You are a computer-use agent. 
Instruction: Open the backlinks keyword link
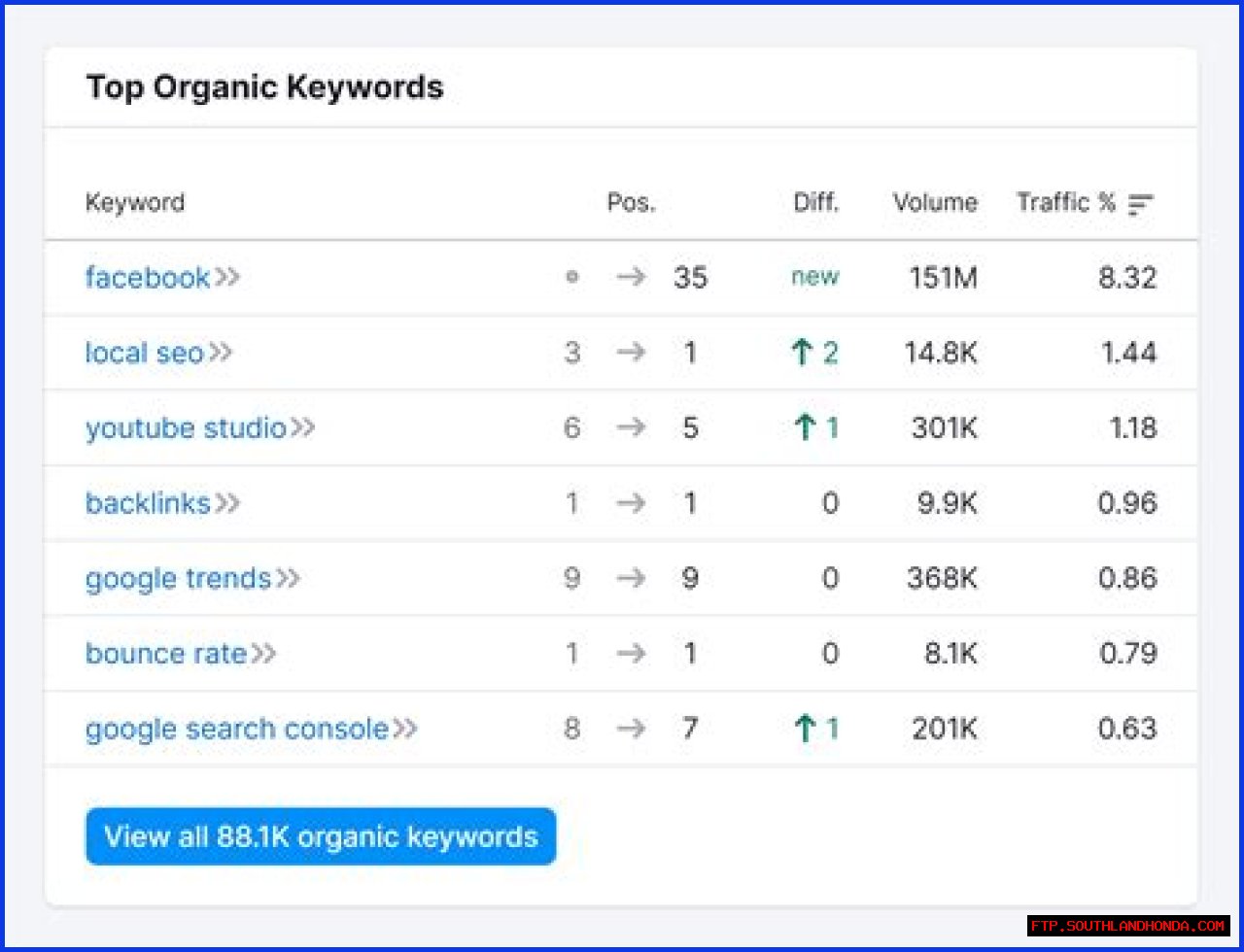148,503
